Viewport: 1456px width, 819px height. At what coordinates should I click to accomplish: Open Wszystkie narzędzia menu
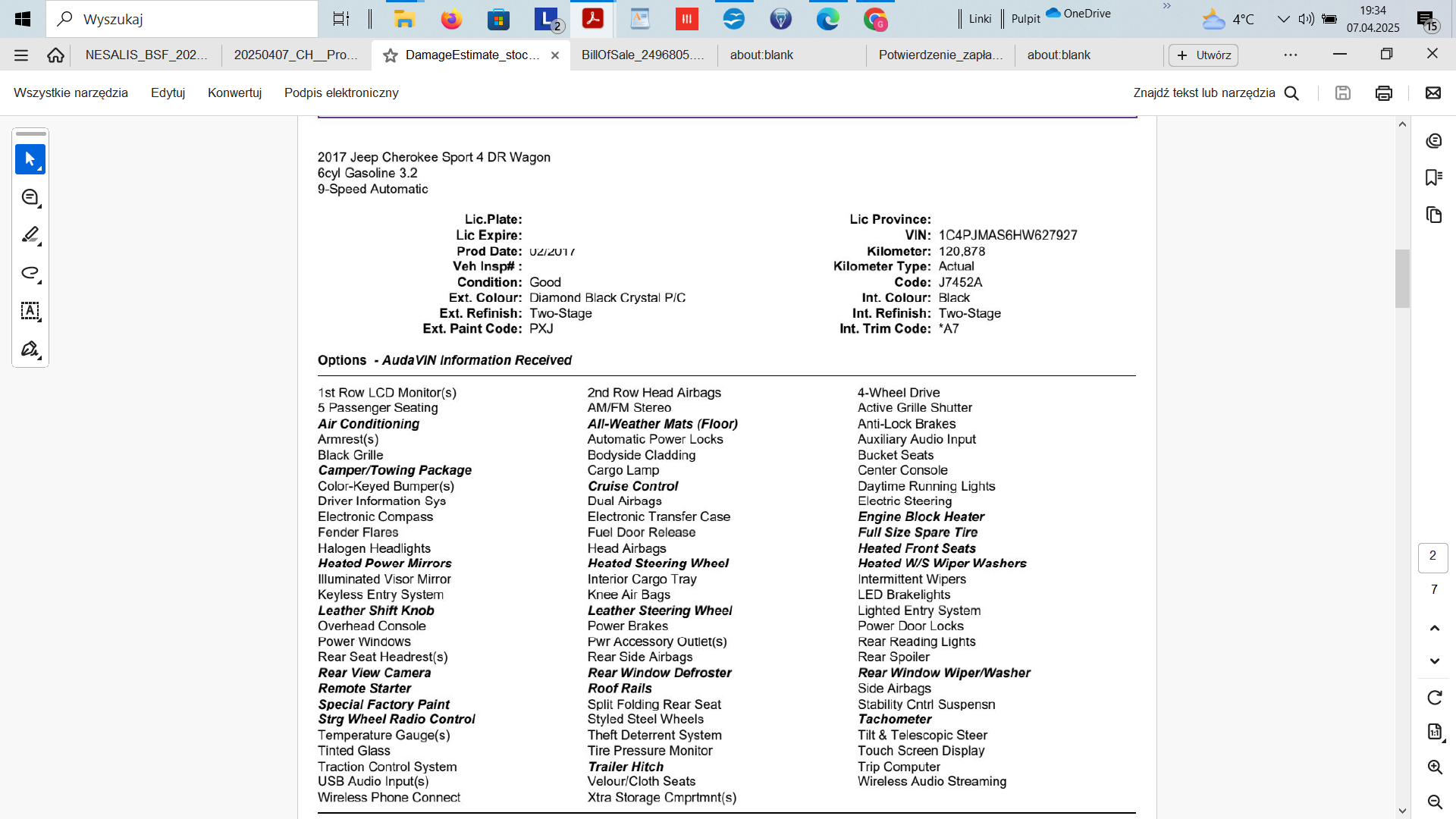[x=71, y=93]
